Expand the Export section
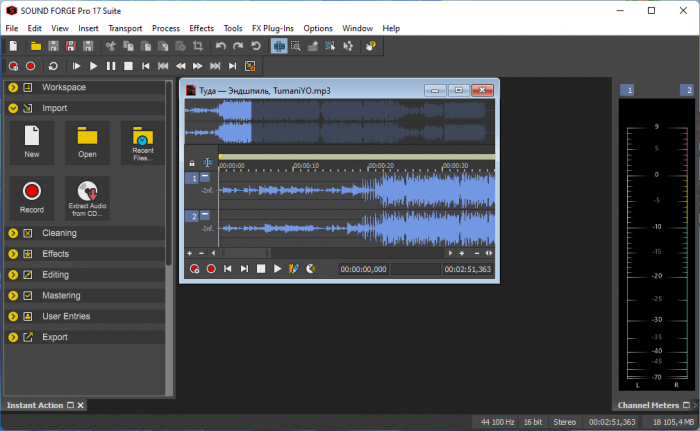The width and height of the screenshot is (700, 431). pyautogui.click(x=13, y=337)
